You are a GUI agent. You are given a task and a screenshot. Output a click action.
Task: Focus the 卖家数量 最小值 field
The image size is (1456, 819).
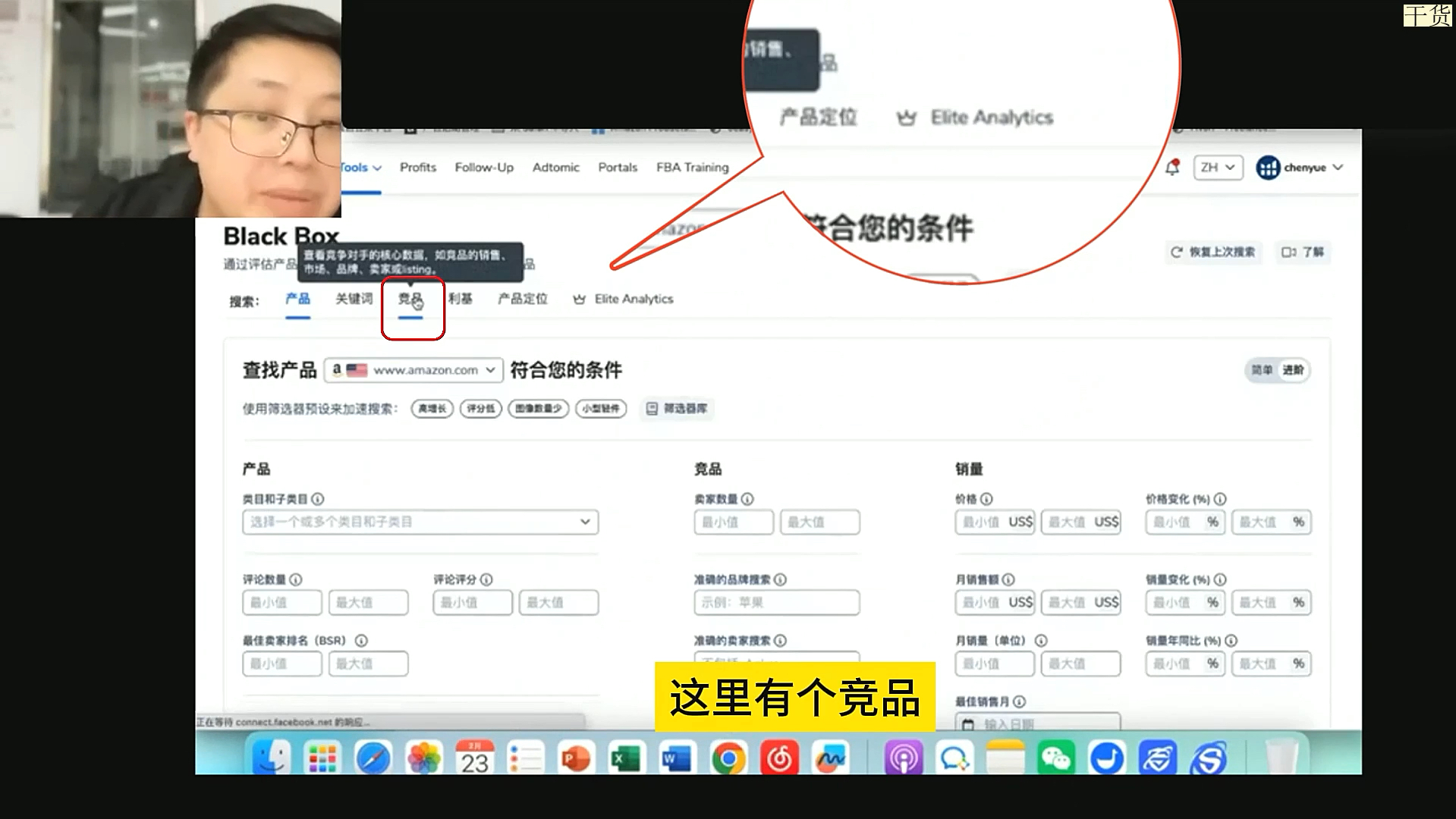tap(734, 522)
